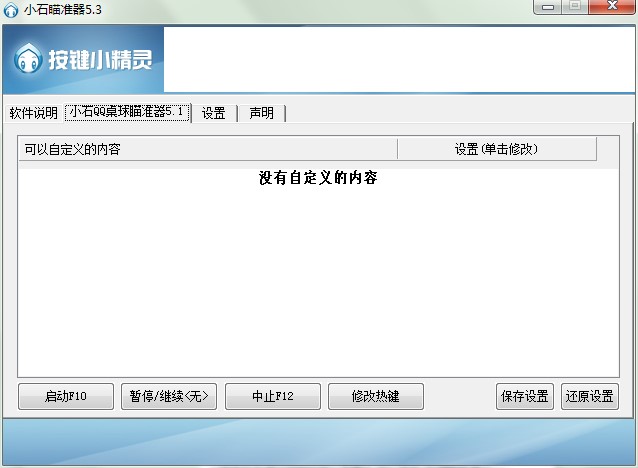
Task: Close the 小石瞄准器5.3 window
Action: coord(612,7)
